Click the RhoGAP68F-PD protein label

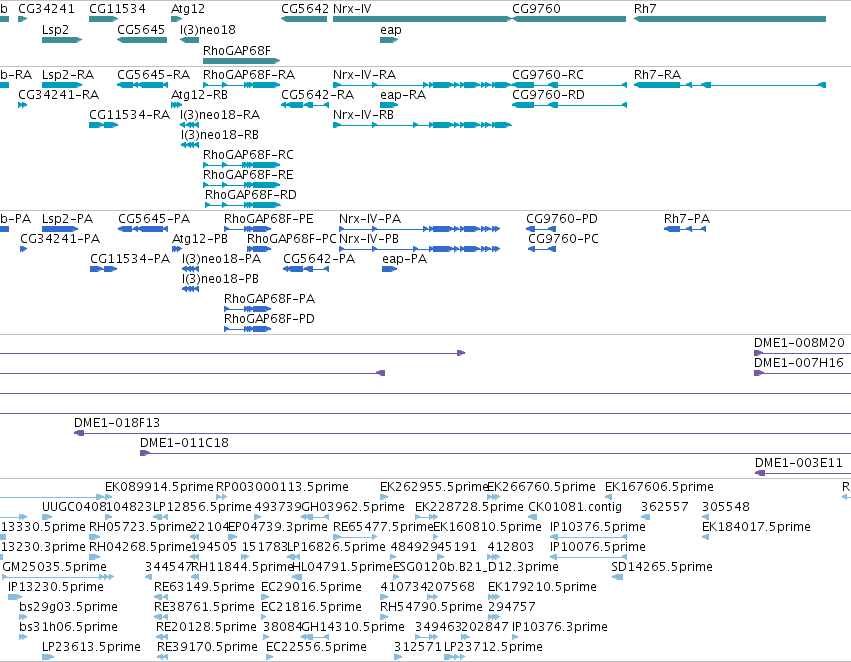point(269,319)
